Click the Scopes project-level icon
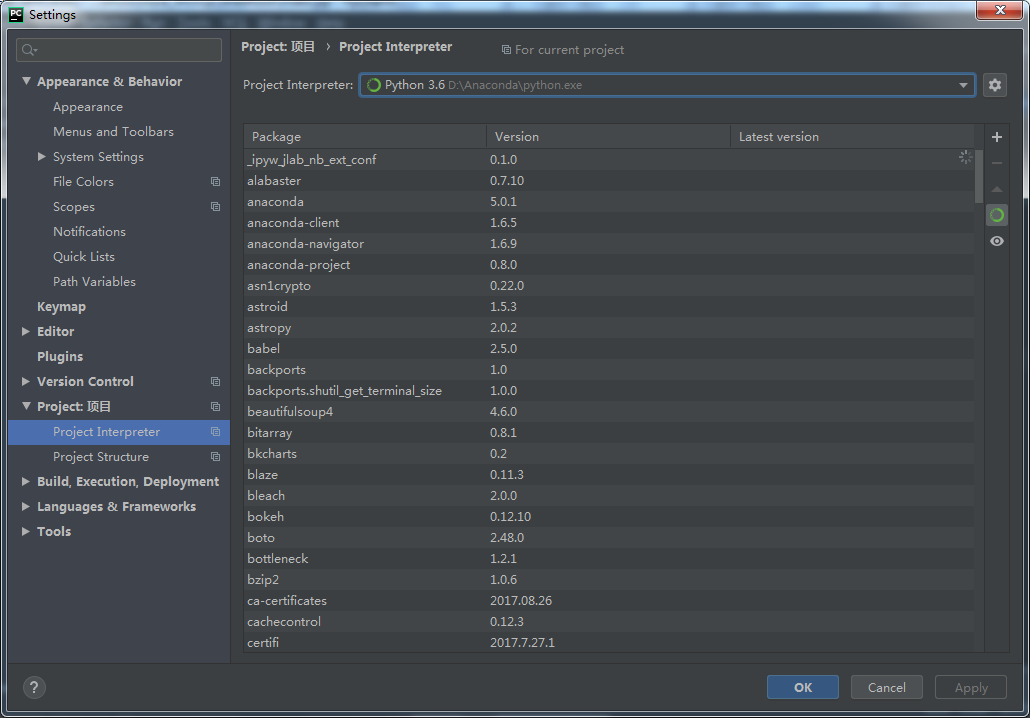This screenshot has width=1030, height=718. coord(215,206)
